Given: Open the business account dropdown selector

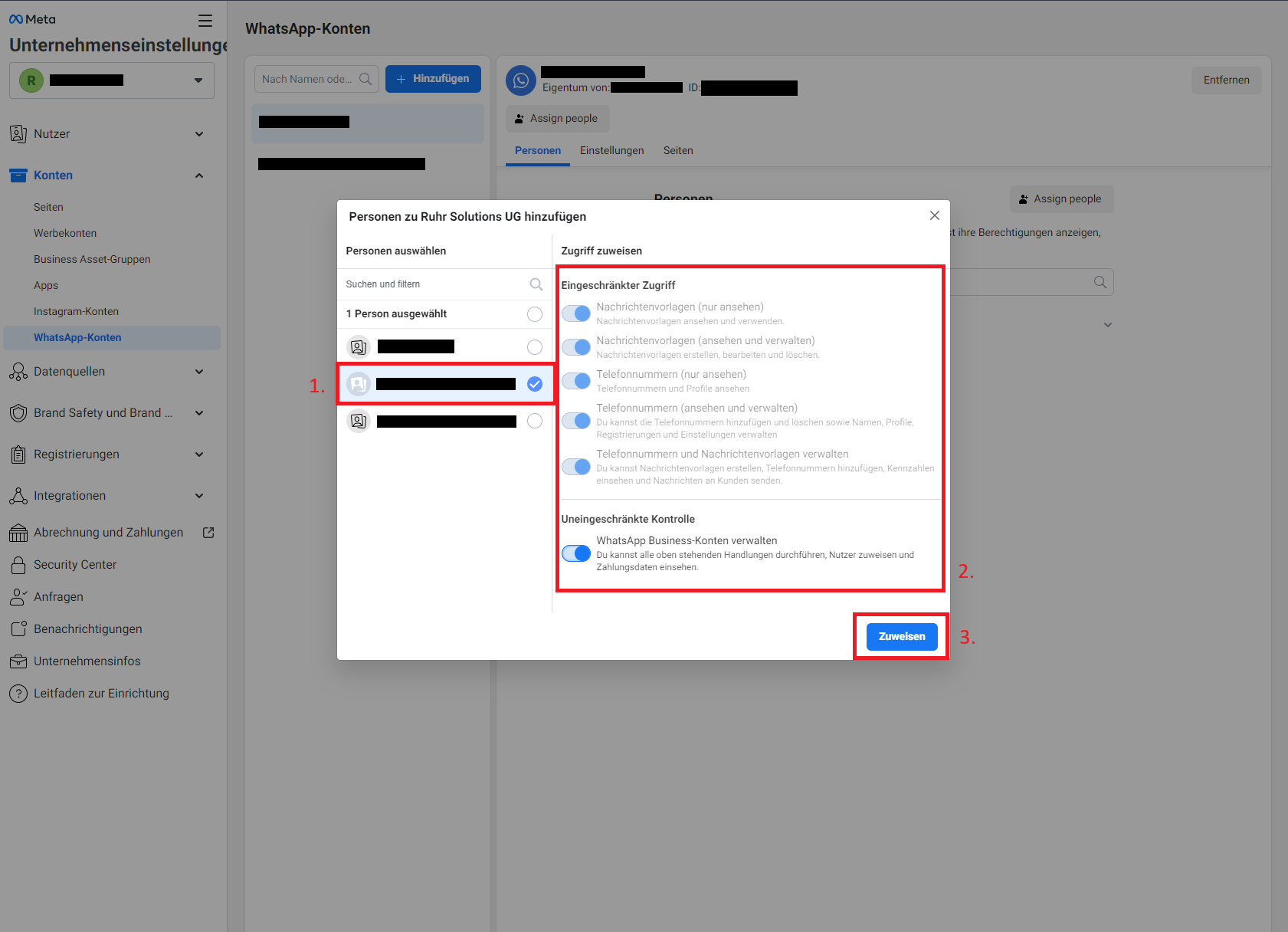Looking at the screenshot, I should coord(112,80).
